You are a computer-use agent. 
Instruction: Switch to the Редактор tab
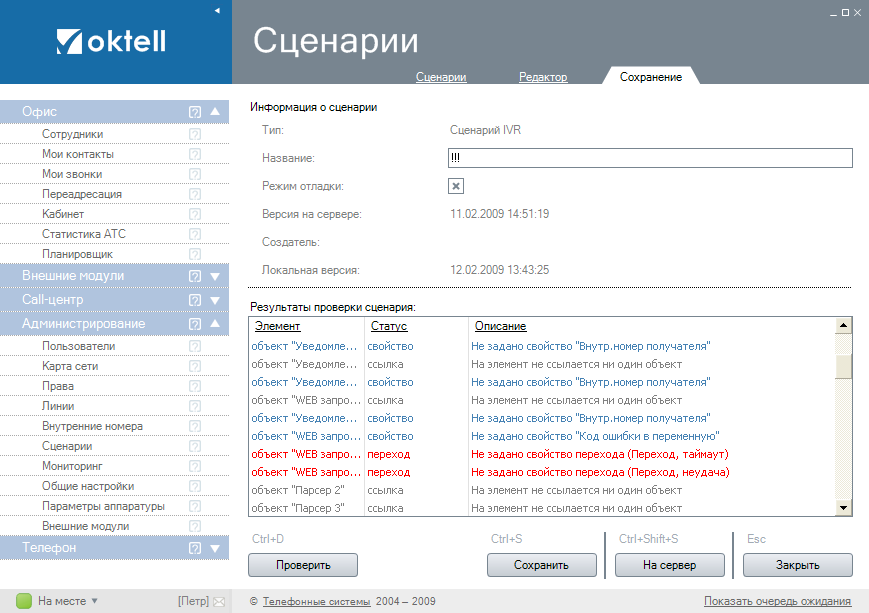point(543,77)
